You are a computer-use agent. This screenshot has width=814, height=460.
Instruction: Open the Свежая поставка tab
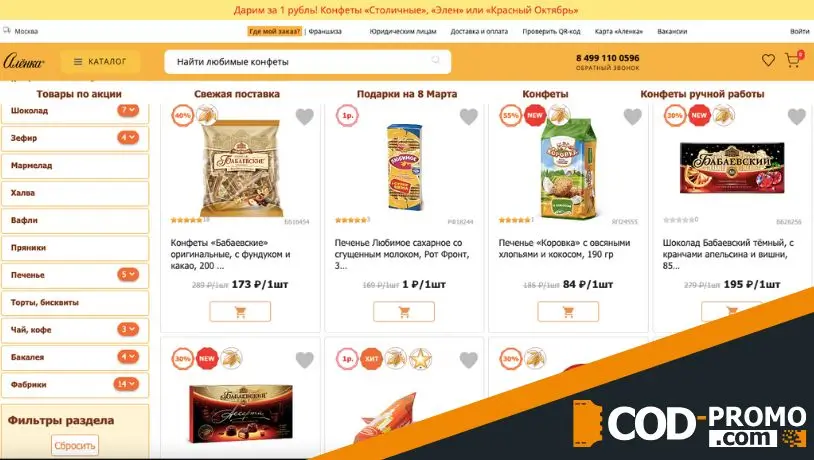click(x=237, y=94)
